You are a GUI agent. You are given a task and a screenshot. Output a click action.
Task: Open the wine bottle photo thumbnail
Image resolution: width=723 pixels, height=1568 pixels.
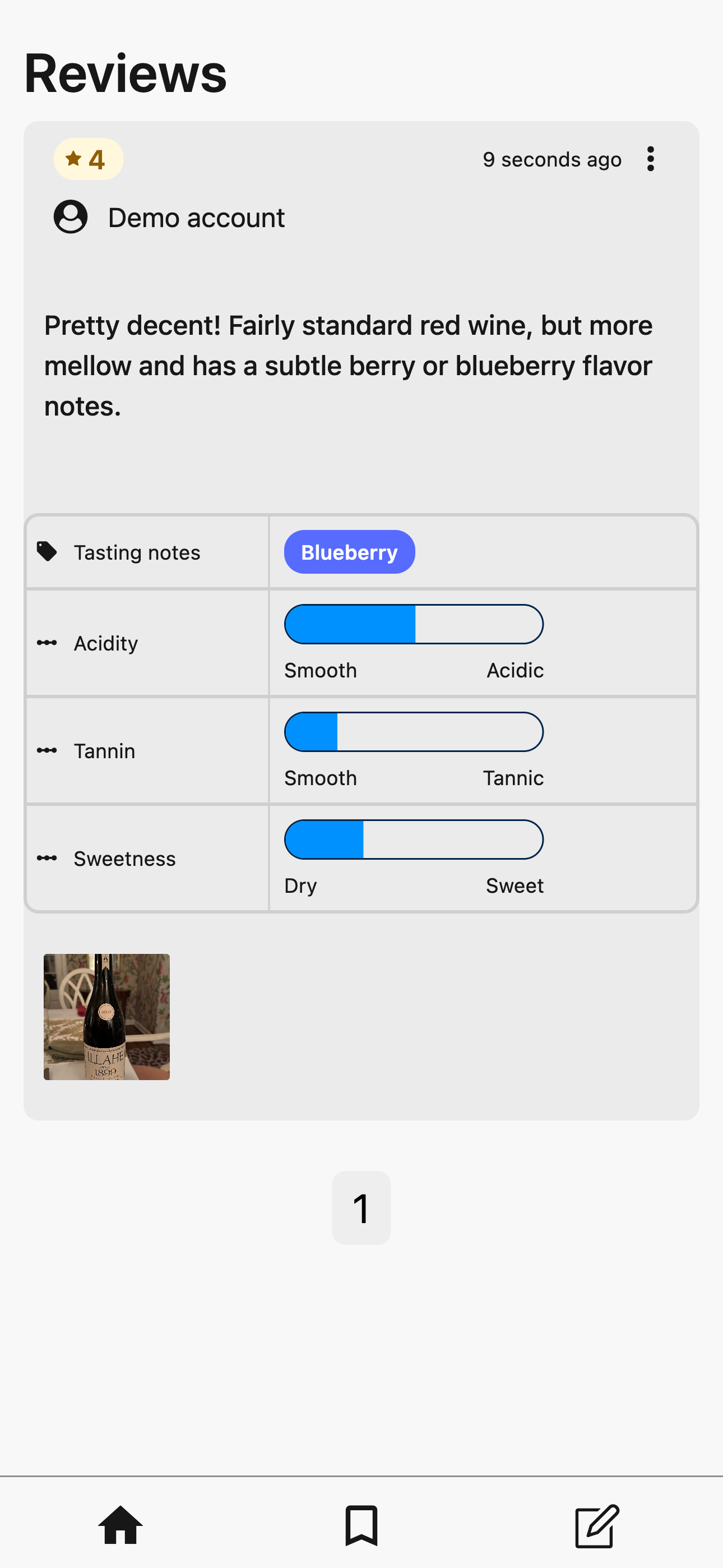pos(106,1017)
